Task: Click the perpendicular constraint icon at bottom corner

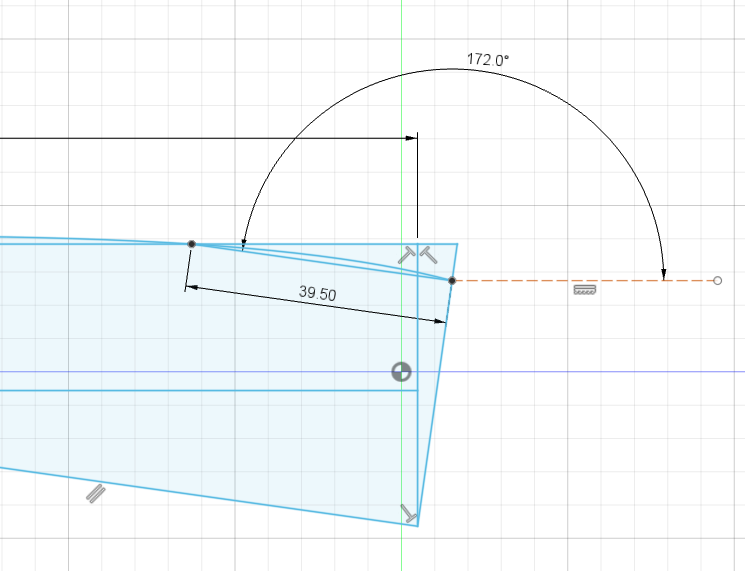Action: pyautogui.click(x=409, y=514)
